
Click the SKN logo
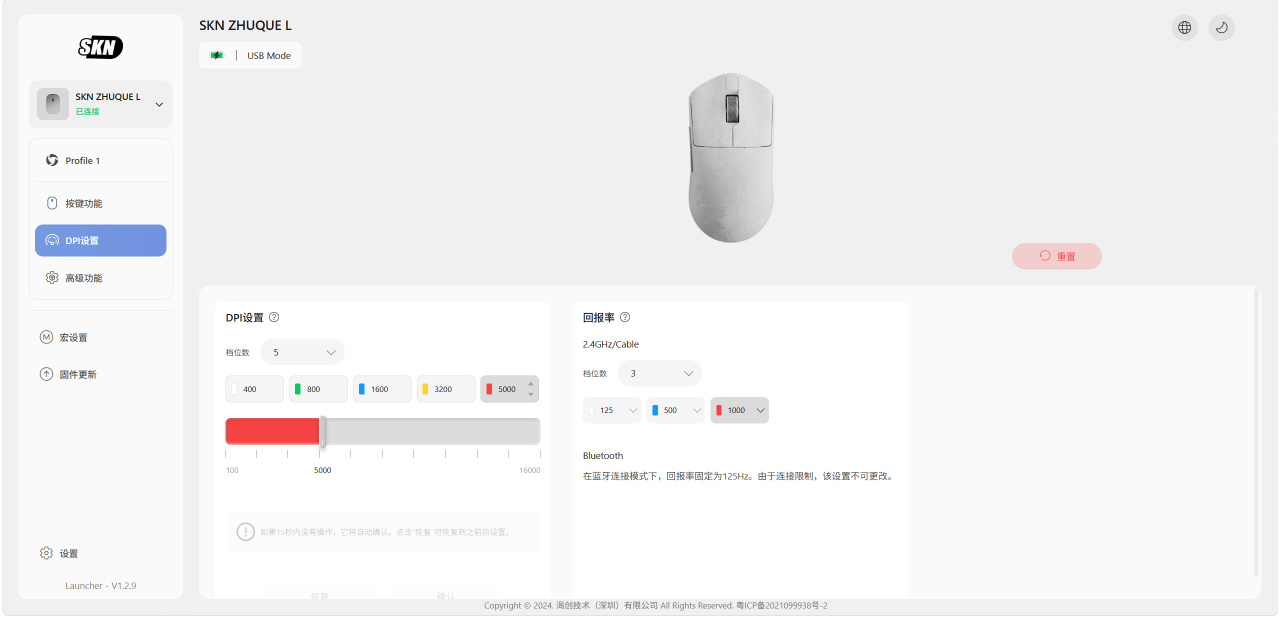(x=100, y=47)
